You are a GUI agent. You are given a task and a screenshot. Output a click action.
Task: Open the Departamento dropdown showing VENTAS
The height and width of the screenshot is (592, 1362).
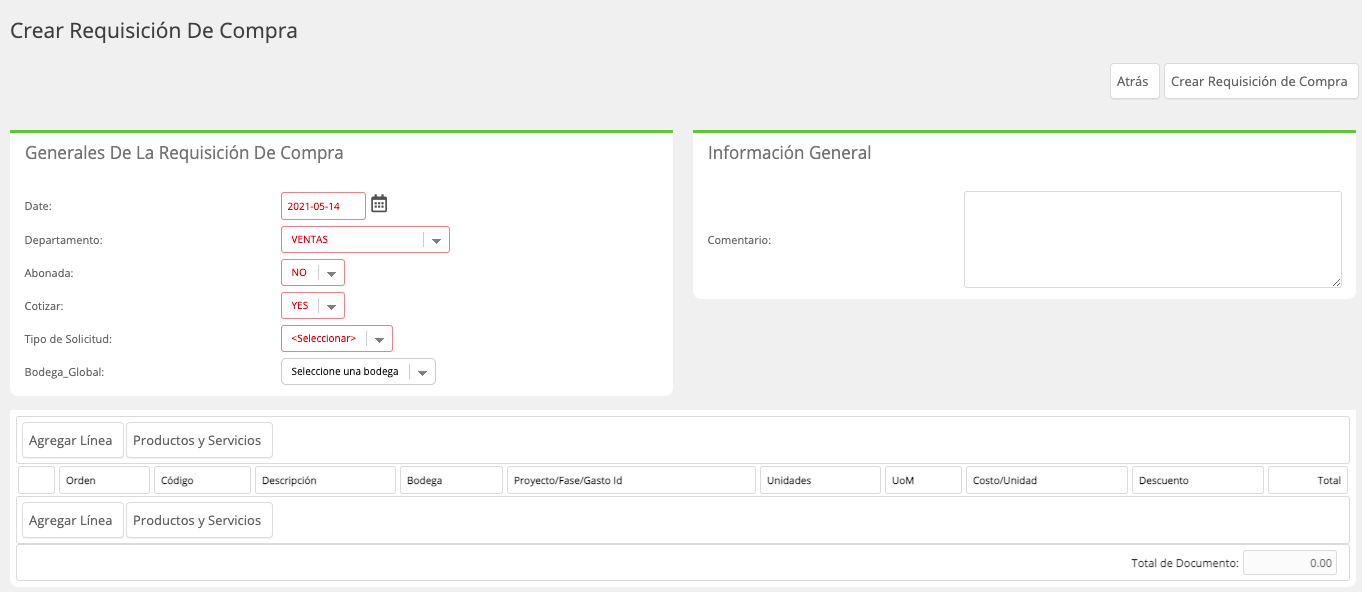click(365, 240)
